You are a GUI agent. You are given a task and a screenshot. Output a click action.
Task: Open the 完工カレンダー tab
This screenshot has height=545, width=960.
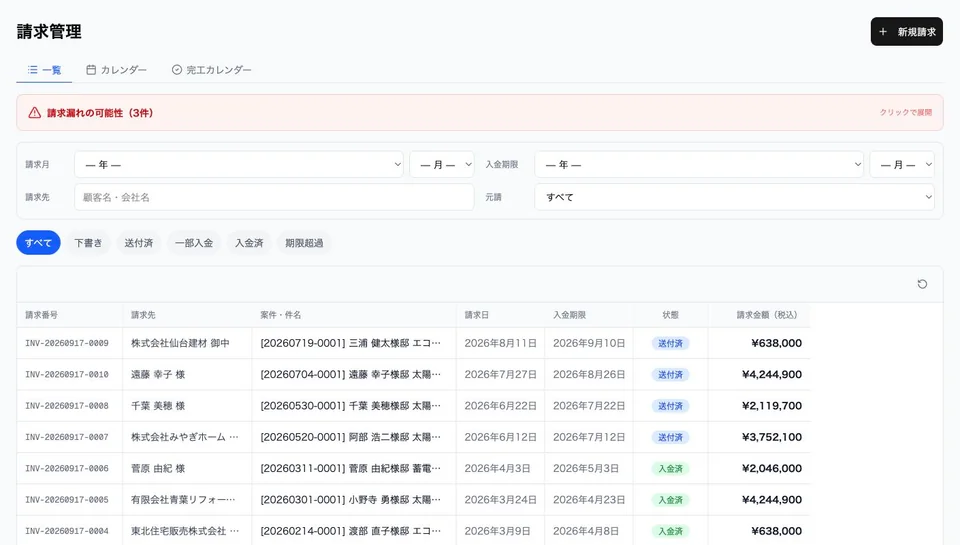[211, 70]
